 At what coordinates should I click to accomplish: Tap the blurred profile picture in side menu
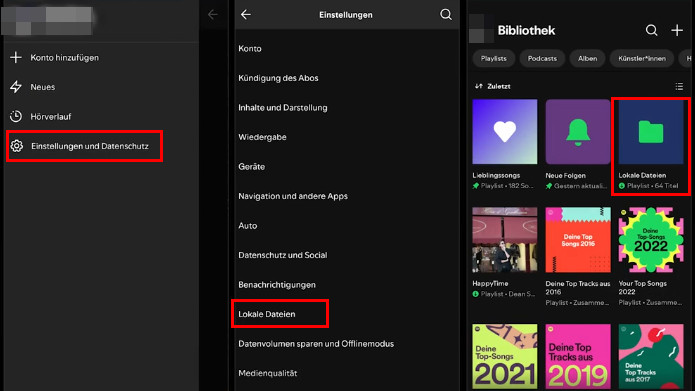[47, 20]
